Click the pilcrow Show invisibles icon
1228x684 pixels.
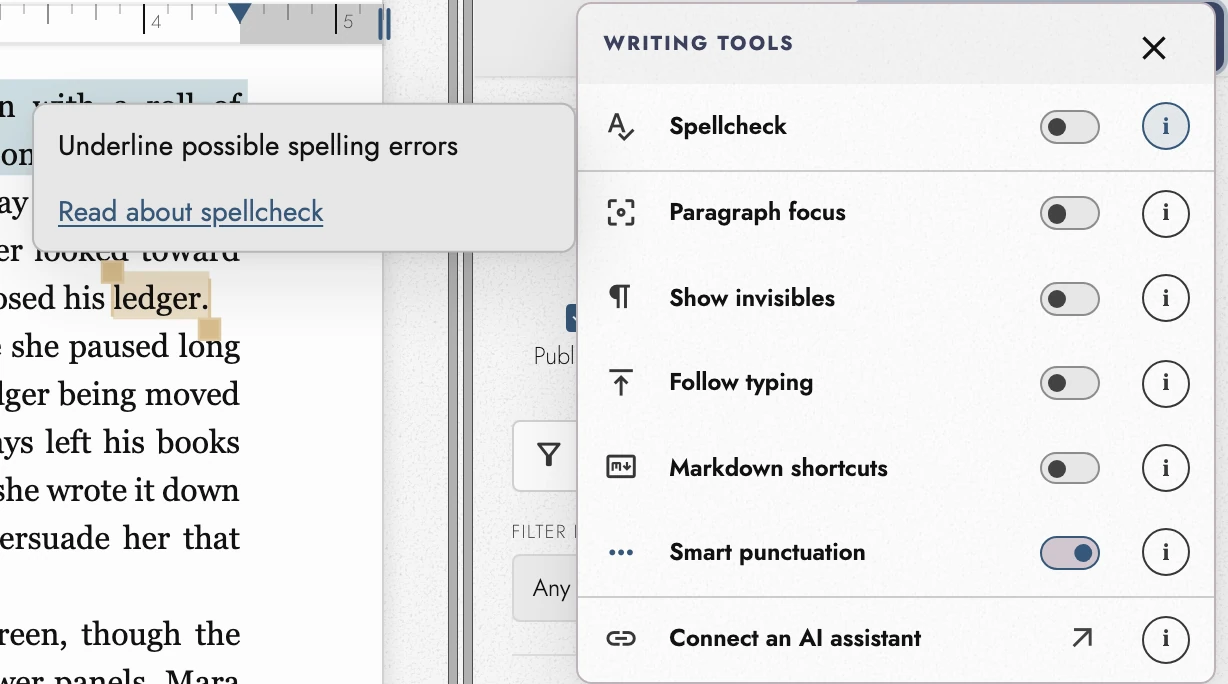[621, 297]
